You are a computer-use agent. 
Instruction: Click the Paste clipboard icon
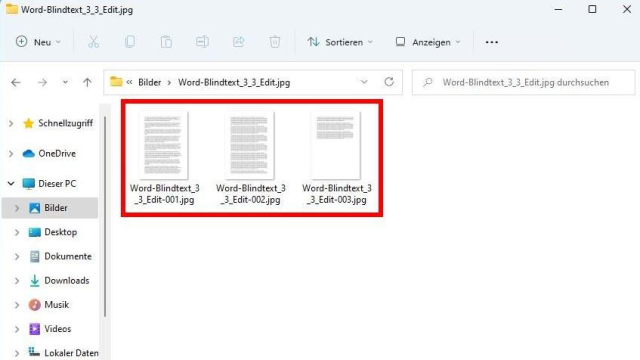166,42
